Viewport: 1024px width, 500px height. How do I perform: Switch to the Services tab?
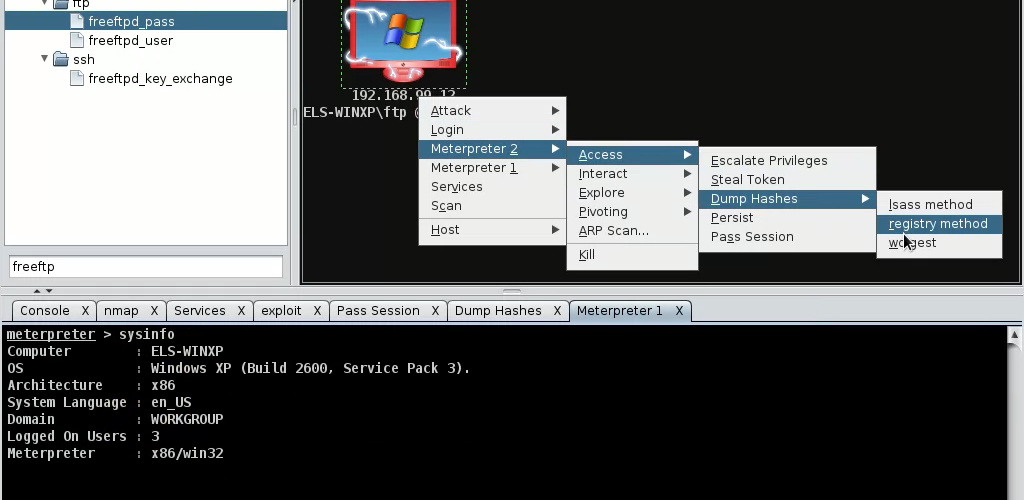199,311
